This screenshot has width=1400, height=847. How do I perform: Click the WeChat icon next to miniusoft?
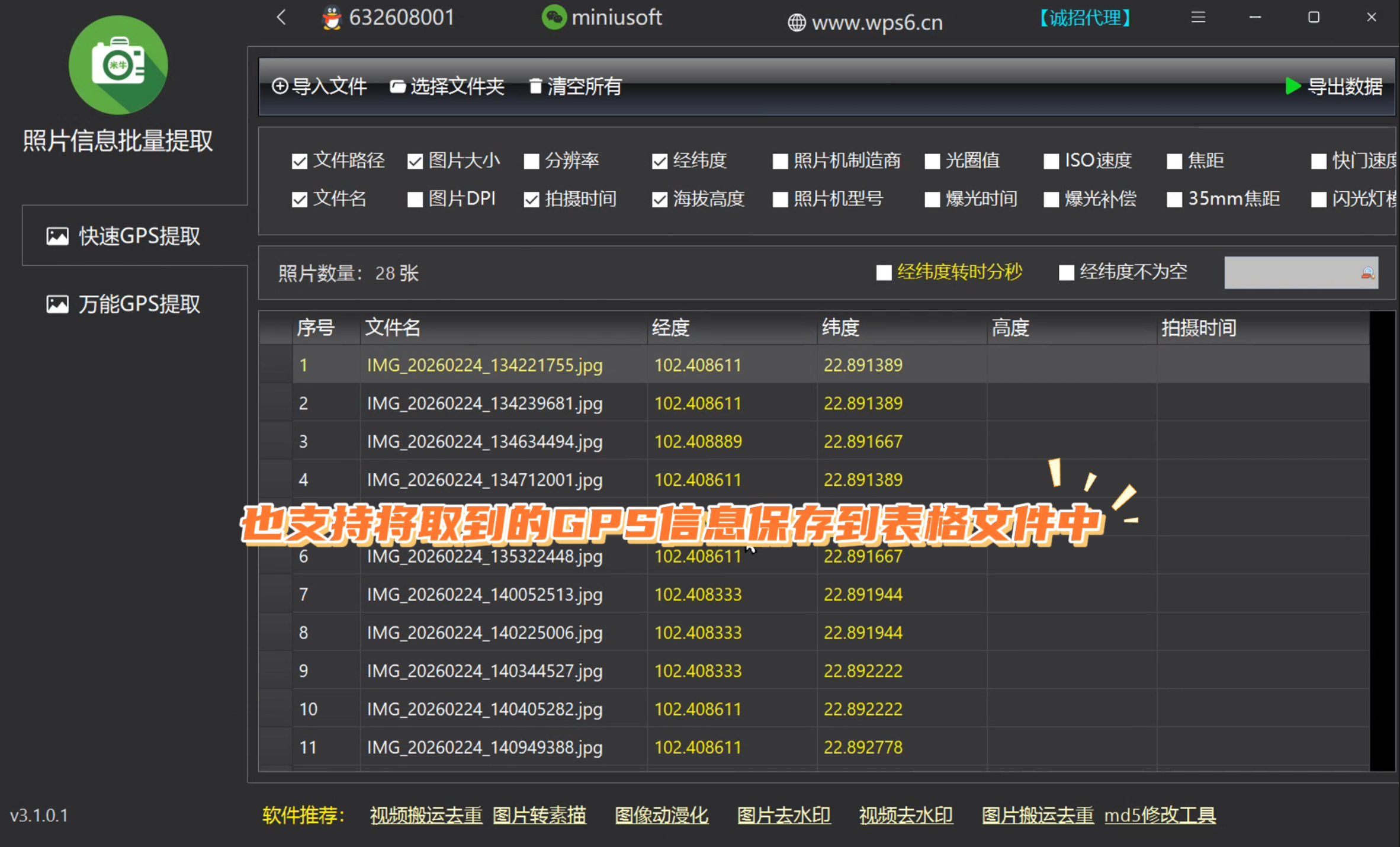[x=554, y=17]
